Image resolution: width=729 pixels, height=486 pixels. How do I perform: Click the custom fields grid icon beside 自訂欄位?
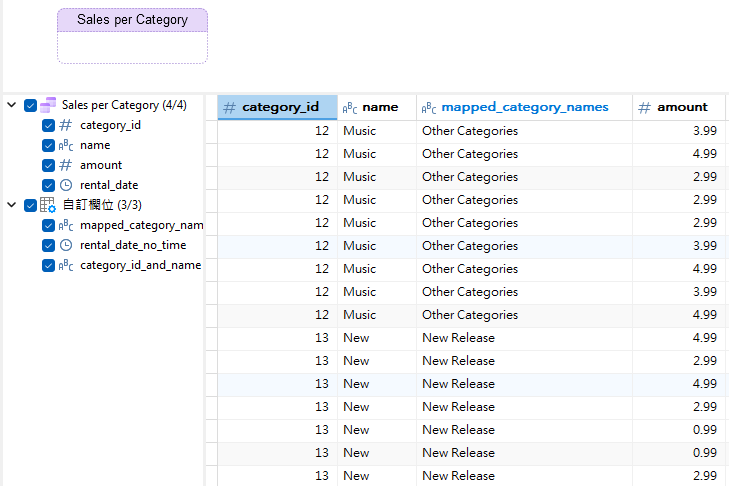[48, 205]
